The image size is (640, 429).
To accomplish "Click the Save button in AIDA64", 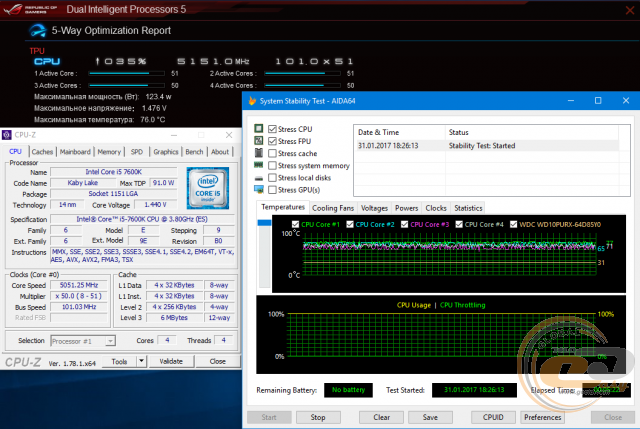I will tap(430, 417).
